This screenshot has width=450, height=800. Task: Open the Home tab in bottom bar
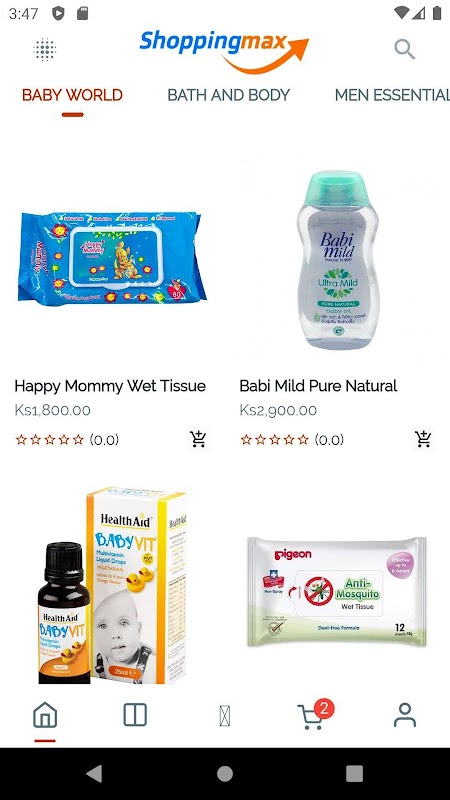[x=45, y=715]
